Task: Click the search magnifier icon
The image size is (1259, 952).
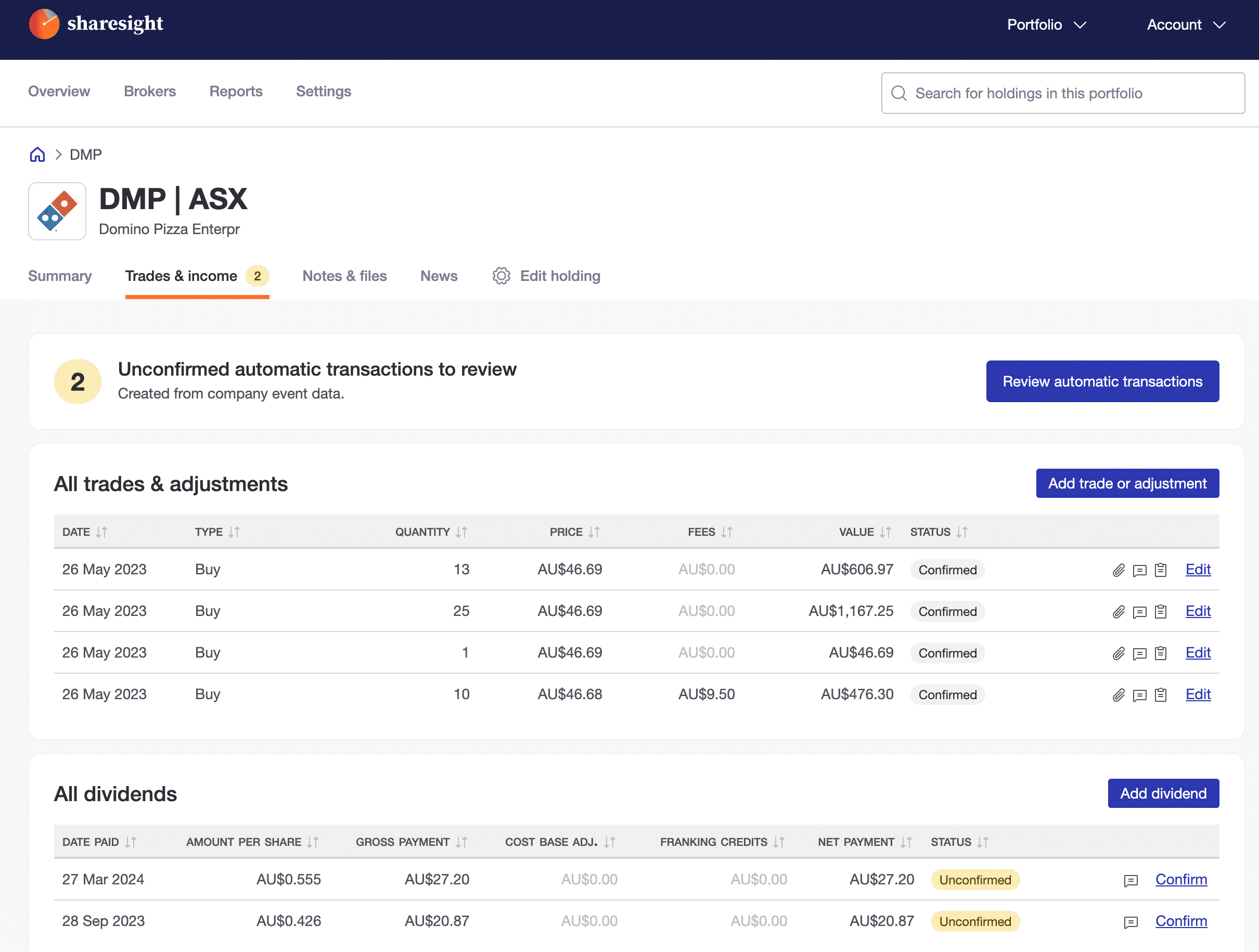Action: coord(900,93)
